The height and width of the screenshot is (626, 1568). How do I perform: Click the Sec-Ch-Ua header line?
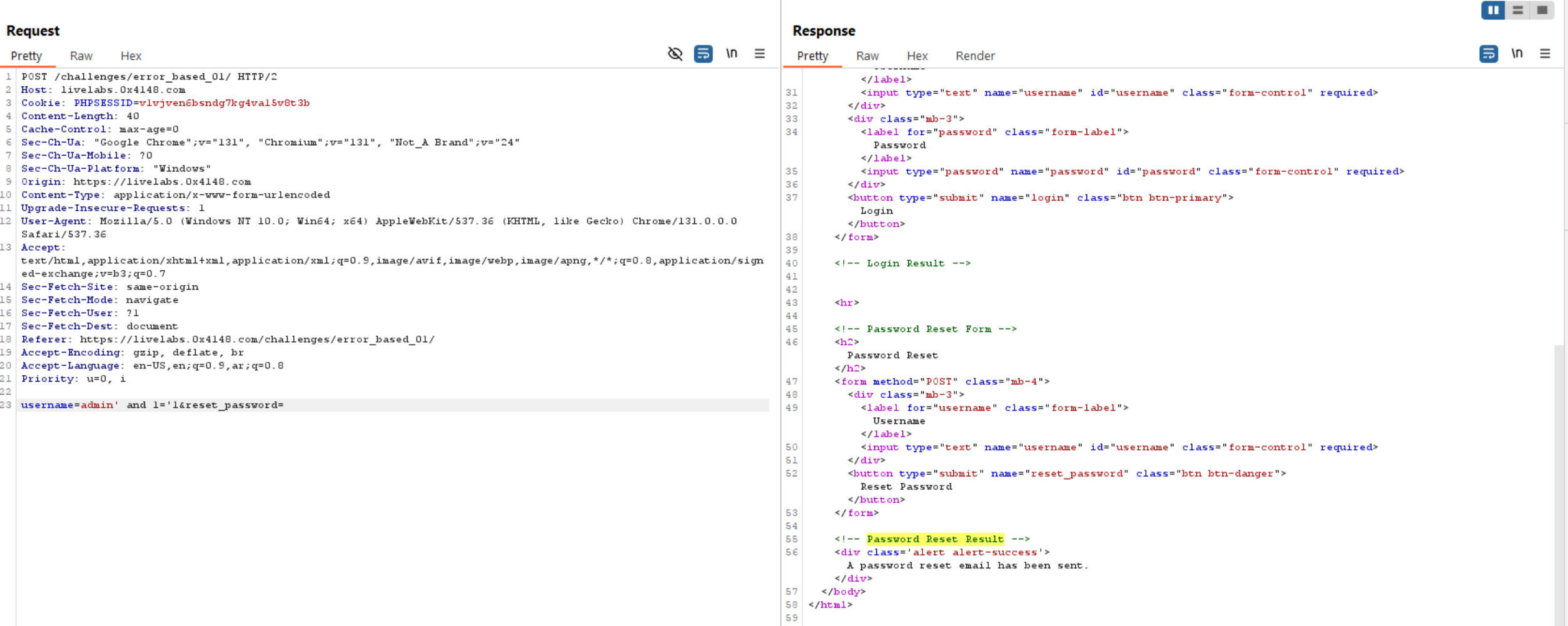pyautogui.click(x=270, y=142)
